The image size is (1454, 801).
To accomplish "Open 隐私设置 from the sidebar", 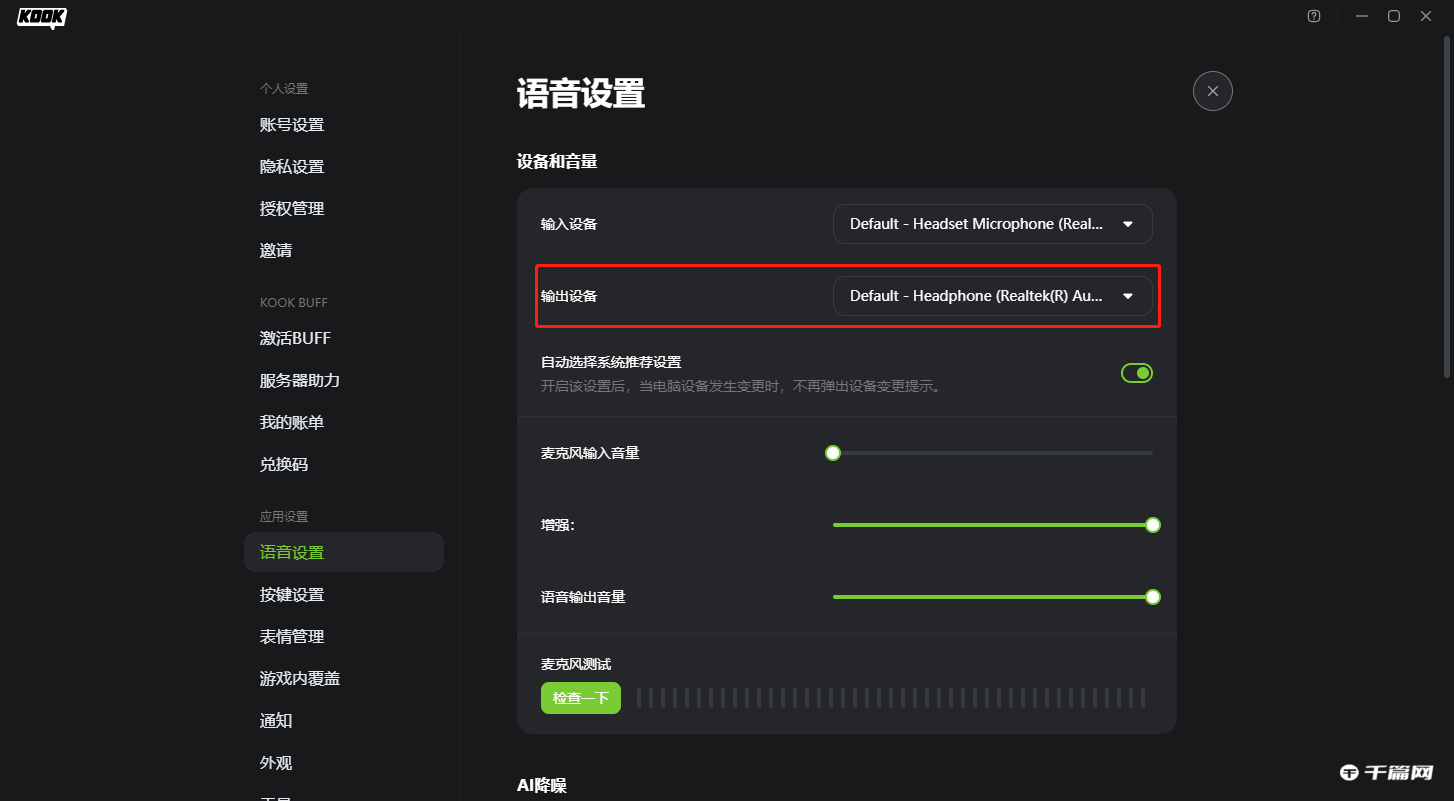I will pyautogui.click(x=292, y=166).
